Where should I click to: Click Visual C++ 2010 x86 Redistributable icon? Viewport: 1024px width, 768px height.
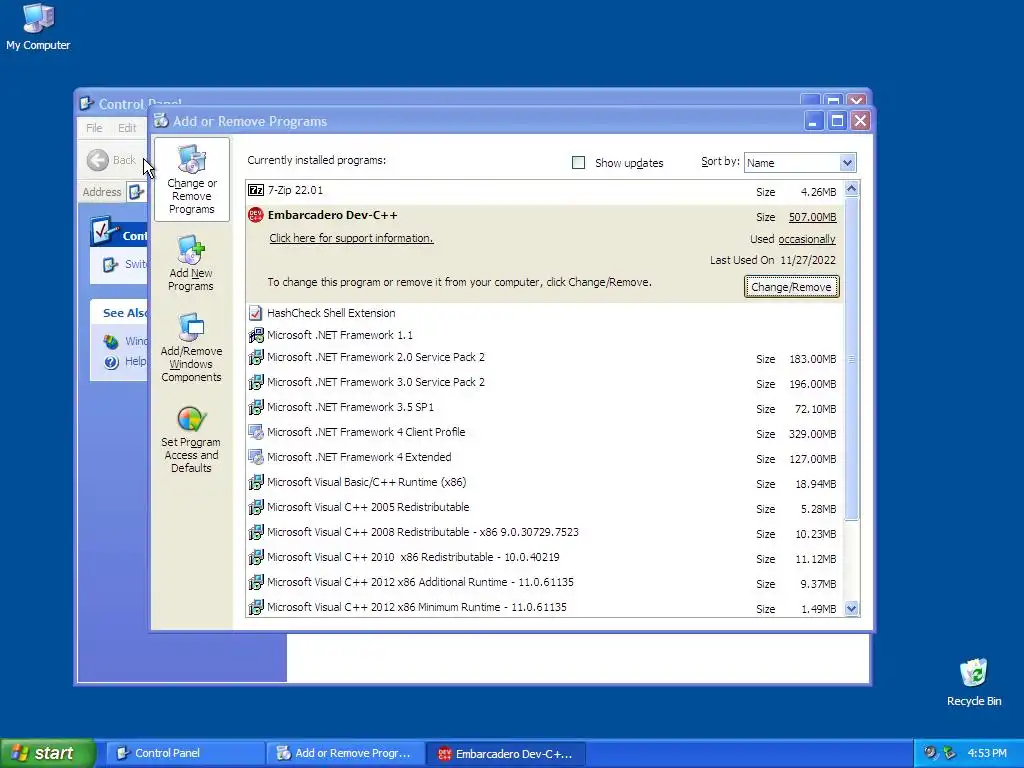tap(256, 557)
